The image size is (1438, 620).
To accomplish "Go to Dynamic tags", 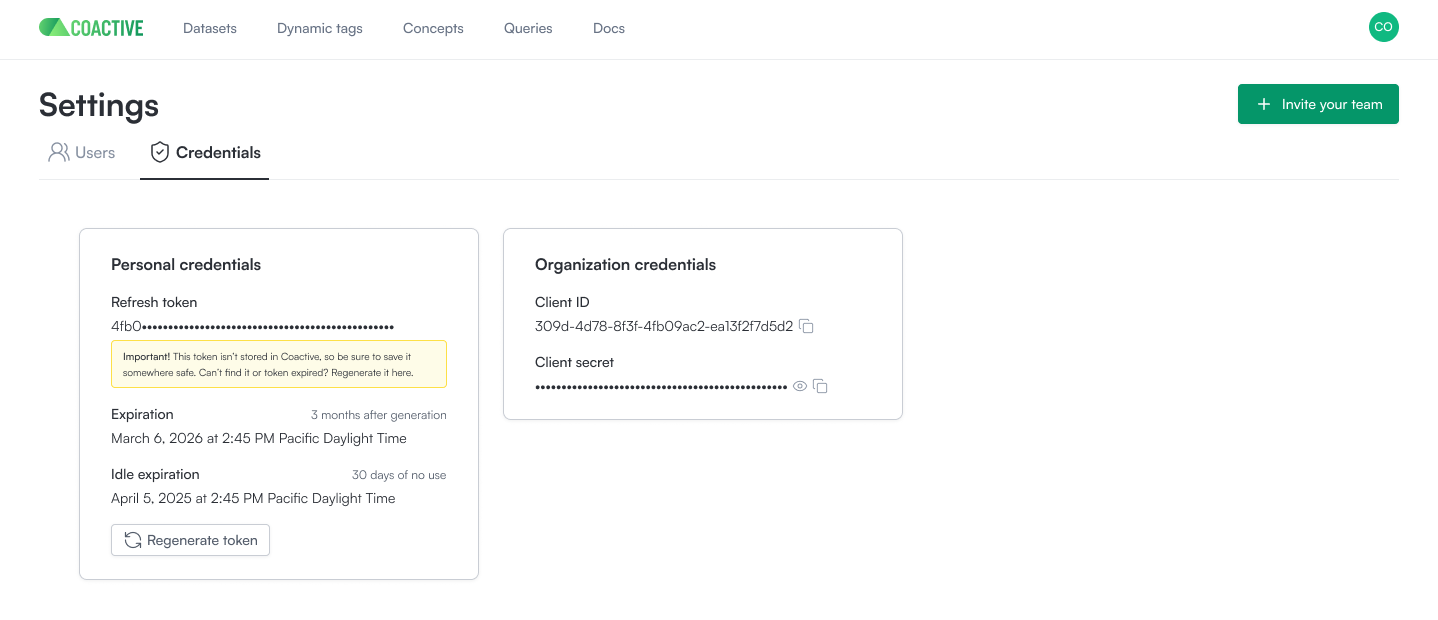I will tap(320, 28).
